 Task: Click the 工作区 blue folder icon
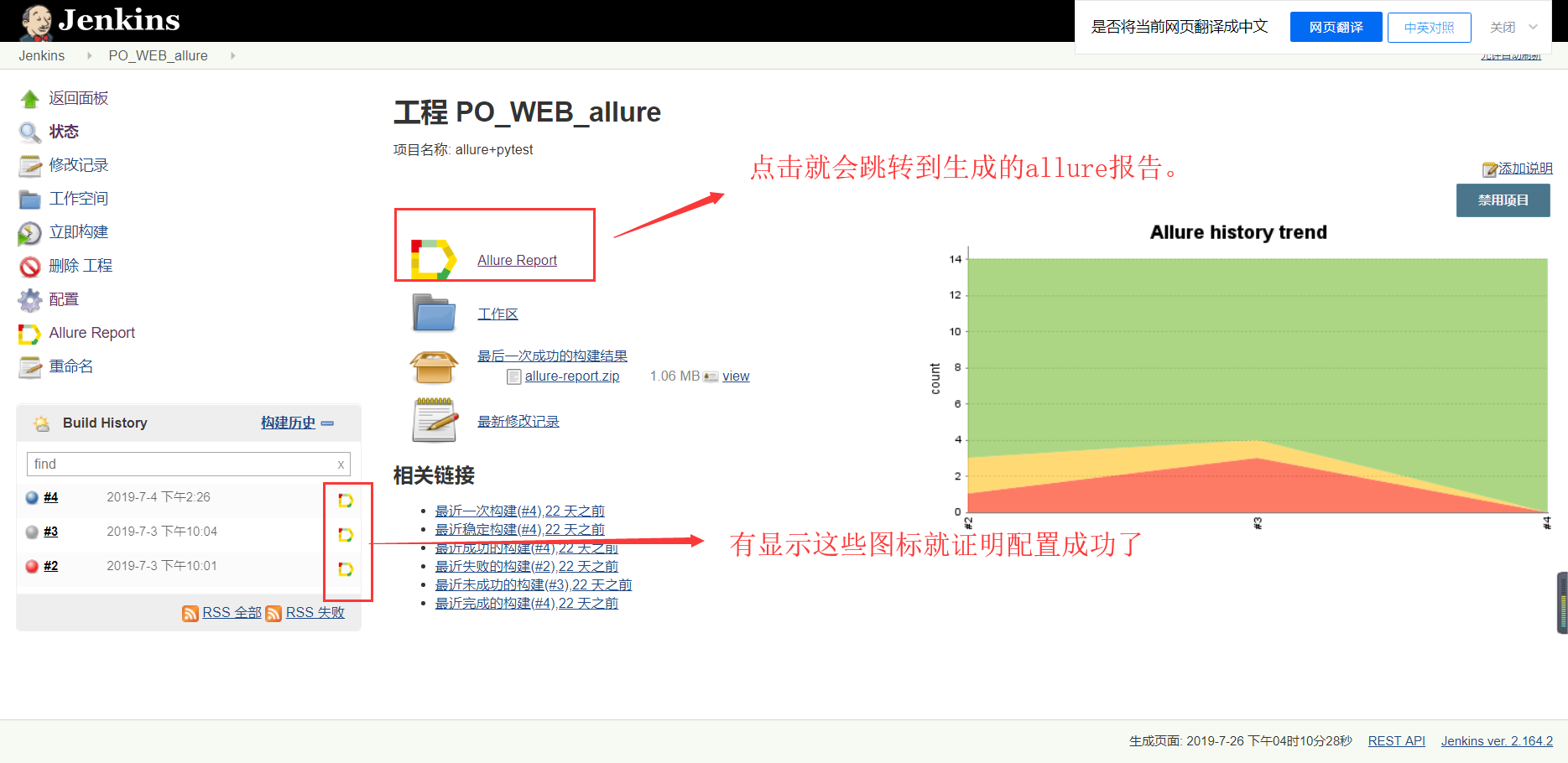tap(434, 314)
